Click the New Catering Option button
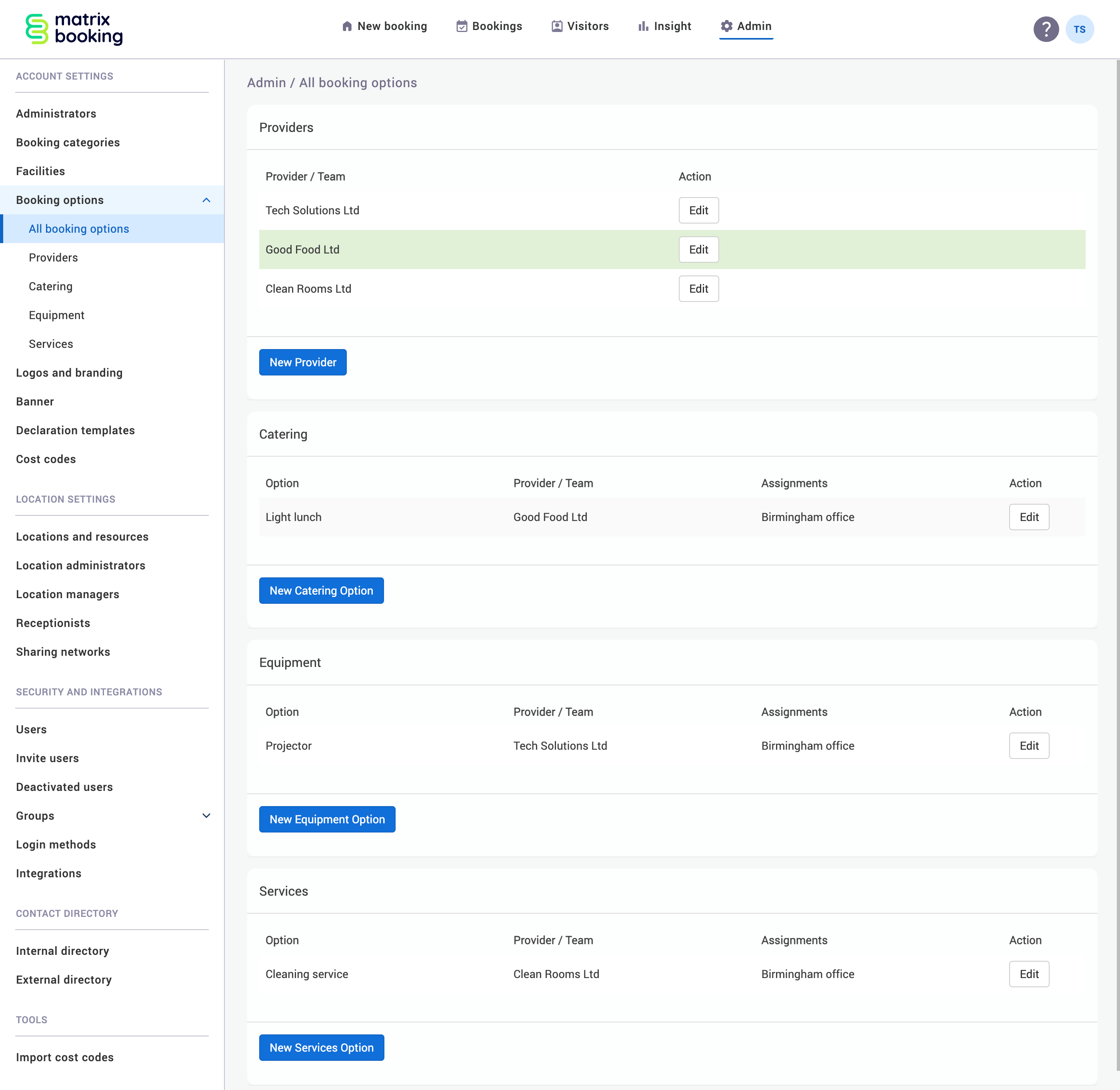This screenshot has height=1090, width=1120. coord(321,590)
